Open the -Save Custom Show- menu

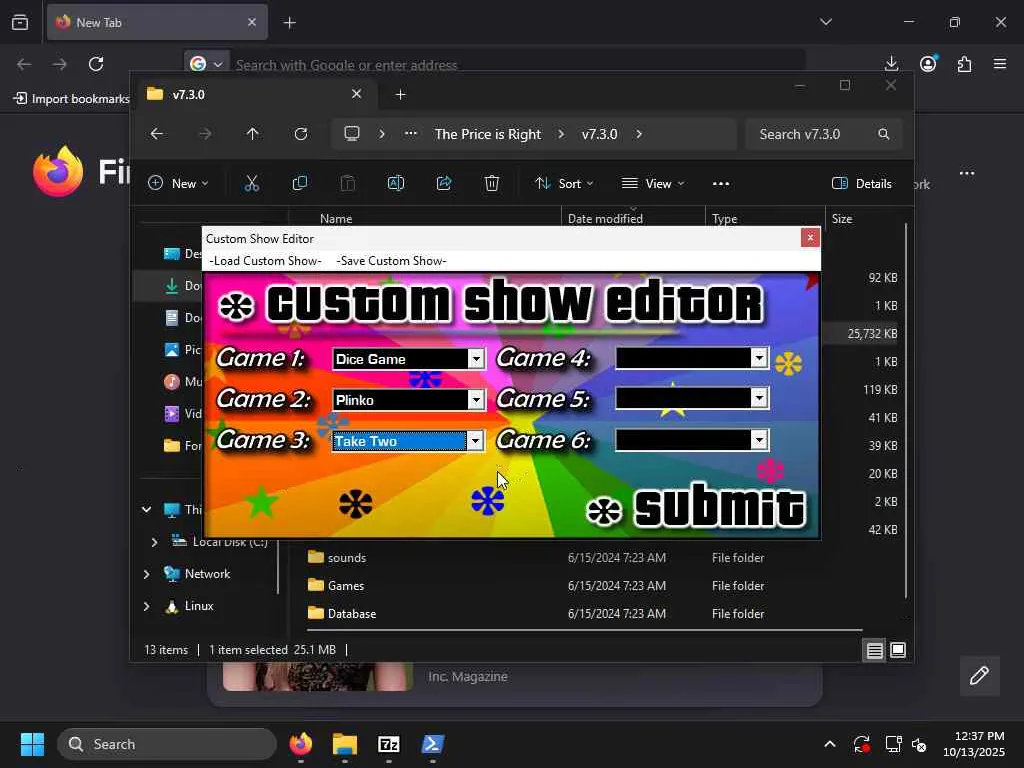391,261
